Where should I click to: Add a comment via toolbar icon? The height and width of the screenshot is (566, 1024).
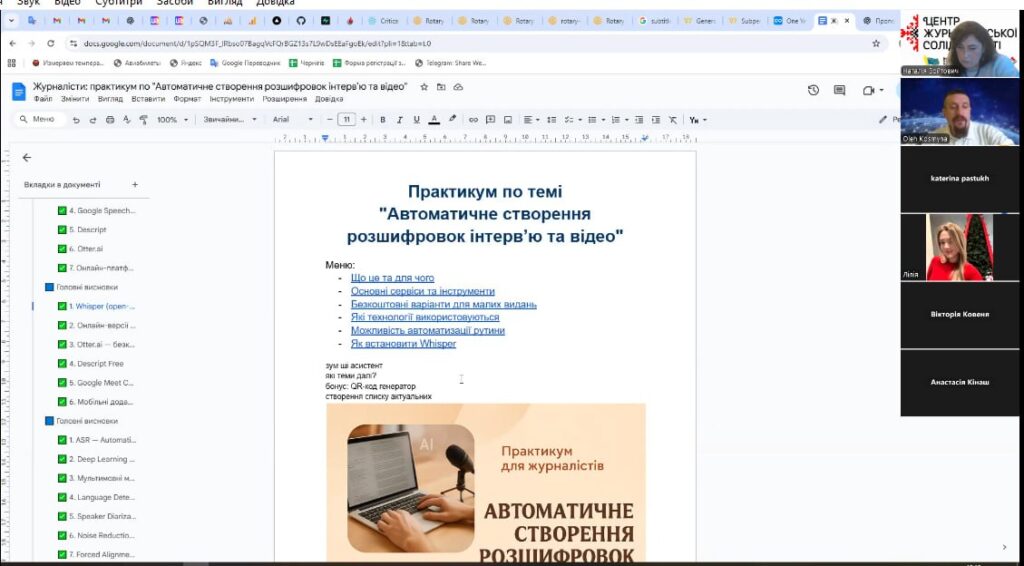click(490, 120)
